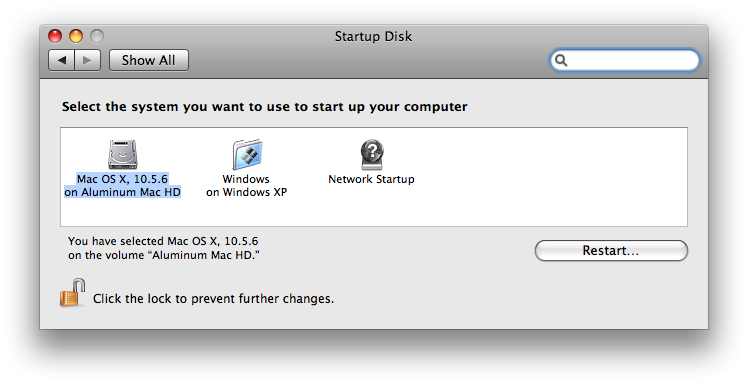The width and height of the screenshot is (748, 384).
Task: Go back with the left arrow button
Action: click(62, 60)
